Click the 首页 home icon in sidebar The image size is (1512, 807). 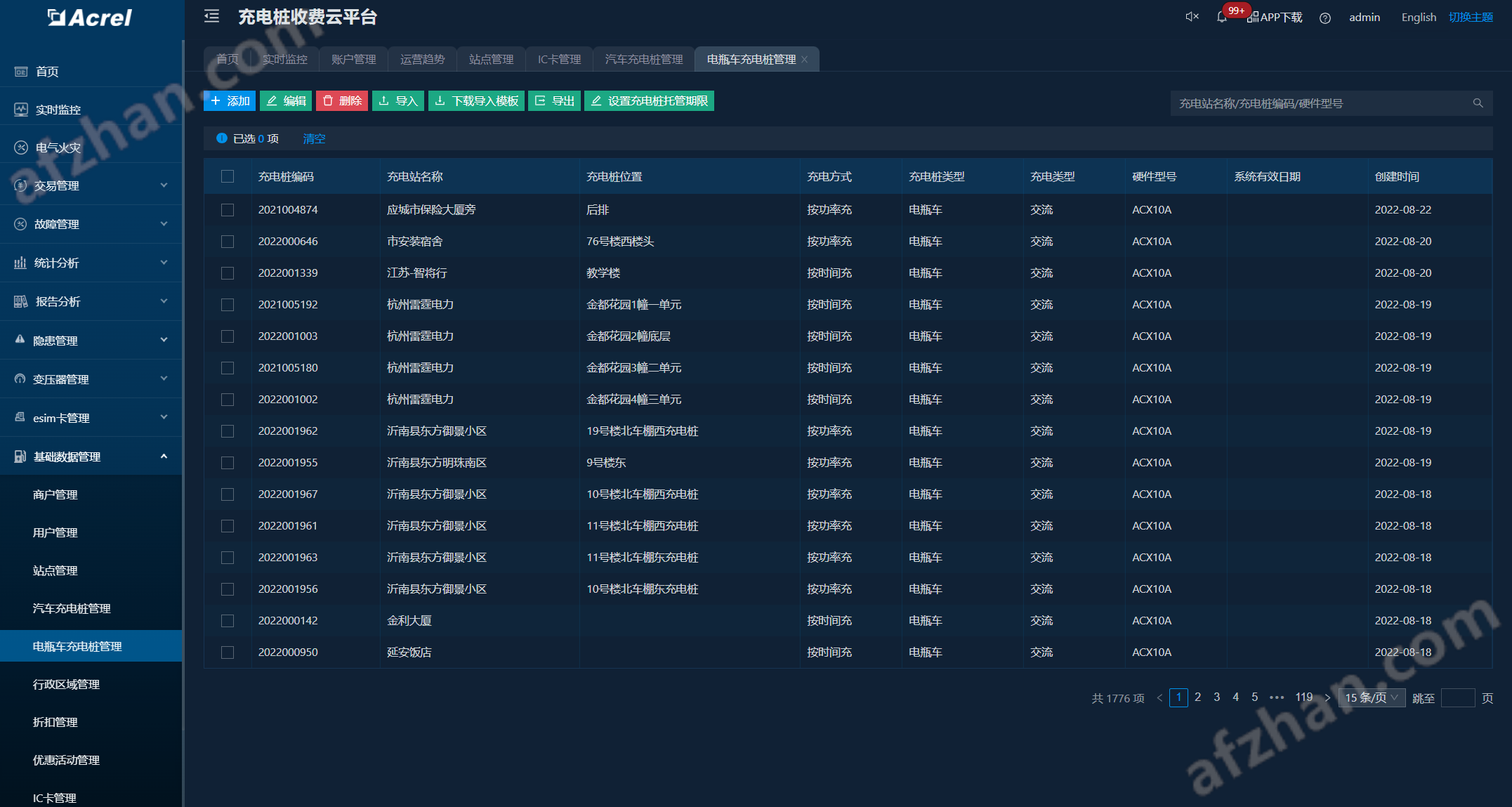coord(21,72)
